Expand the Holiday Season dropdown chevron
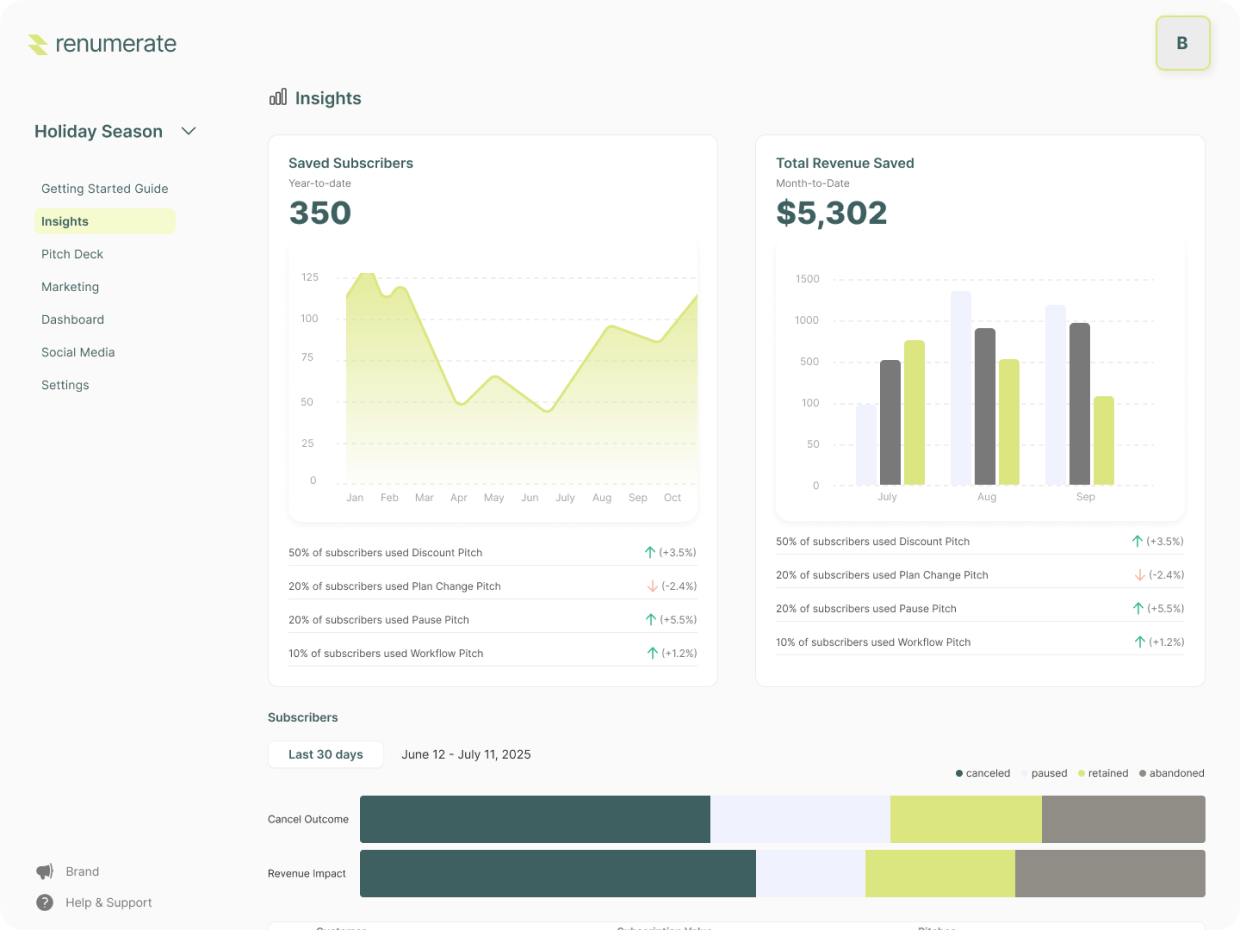Viewport: 1240px width, 930px height. 188,131
